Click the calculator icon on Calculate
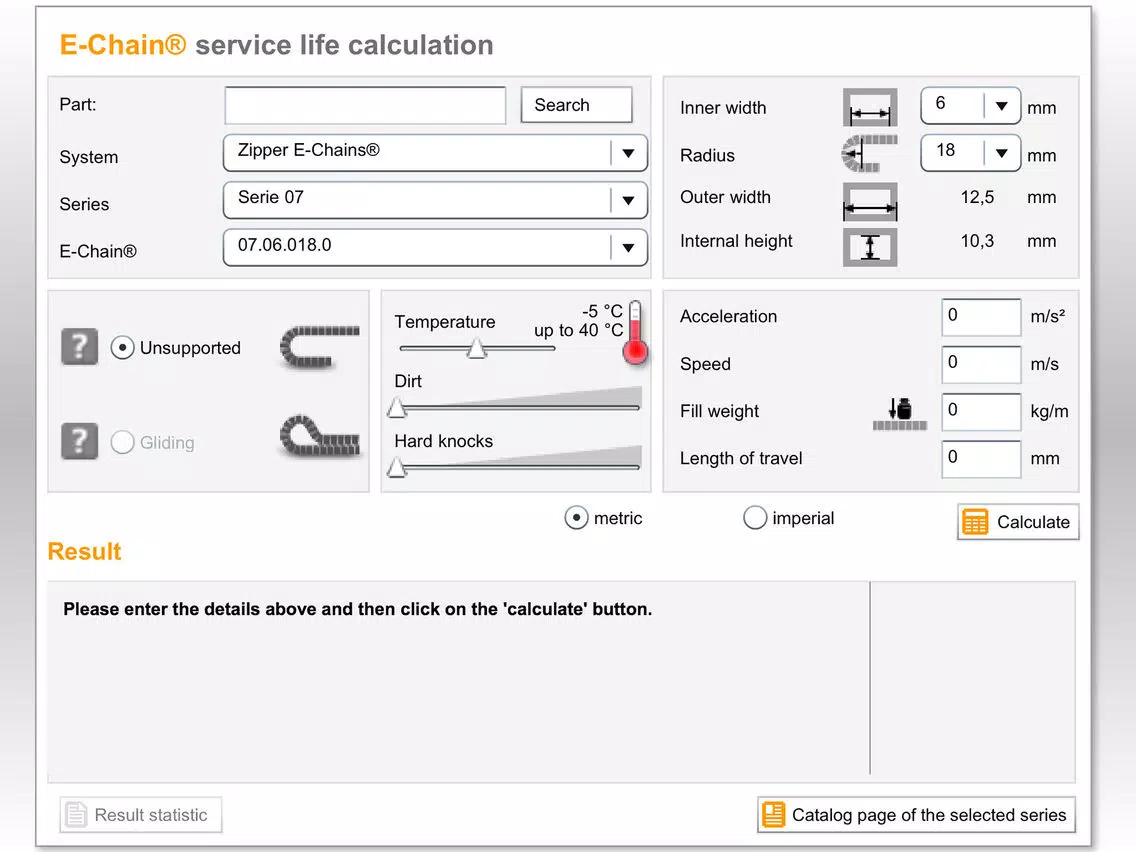Screen dimensions: 1136x852 coord(975,522)
